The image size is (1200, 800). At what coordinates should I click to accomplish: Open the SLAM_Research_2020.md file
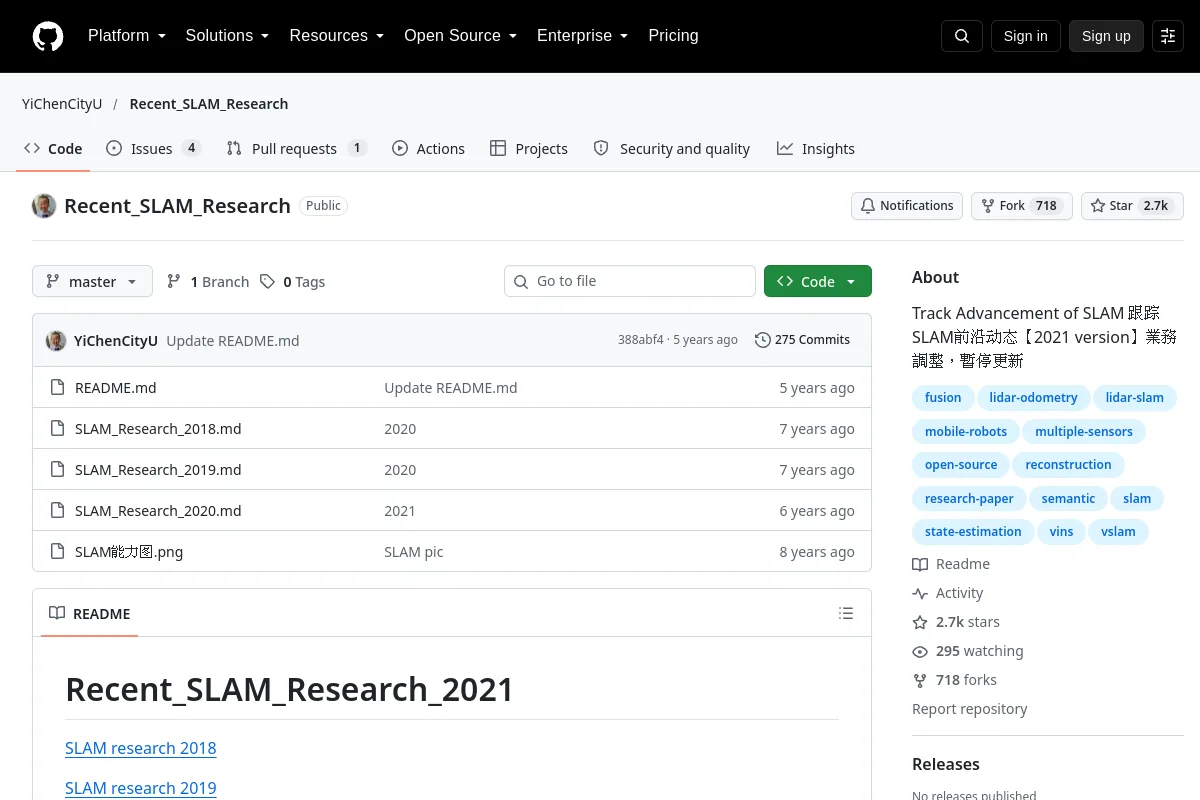pos(158,511)
